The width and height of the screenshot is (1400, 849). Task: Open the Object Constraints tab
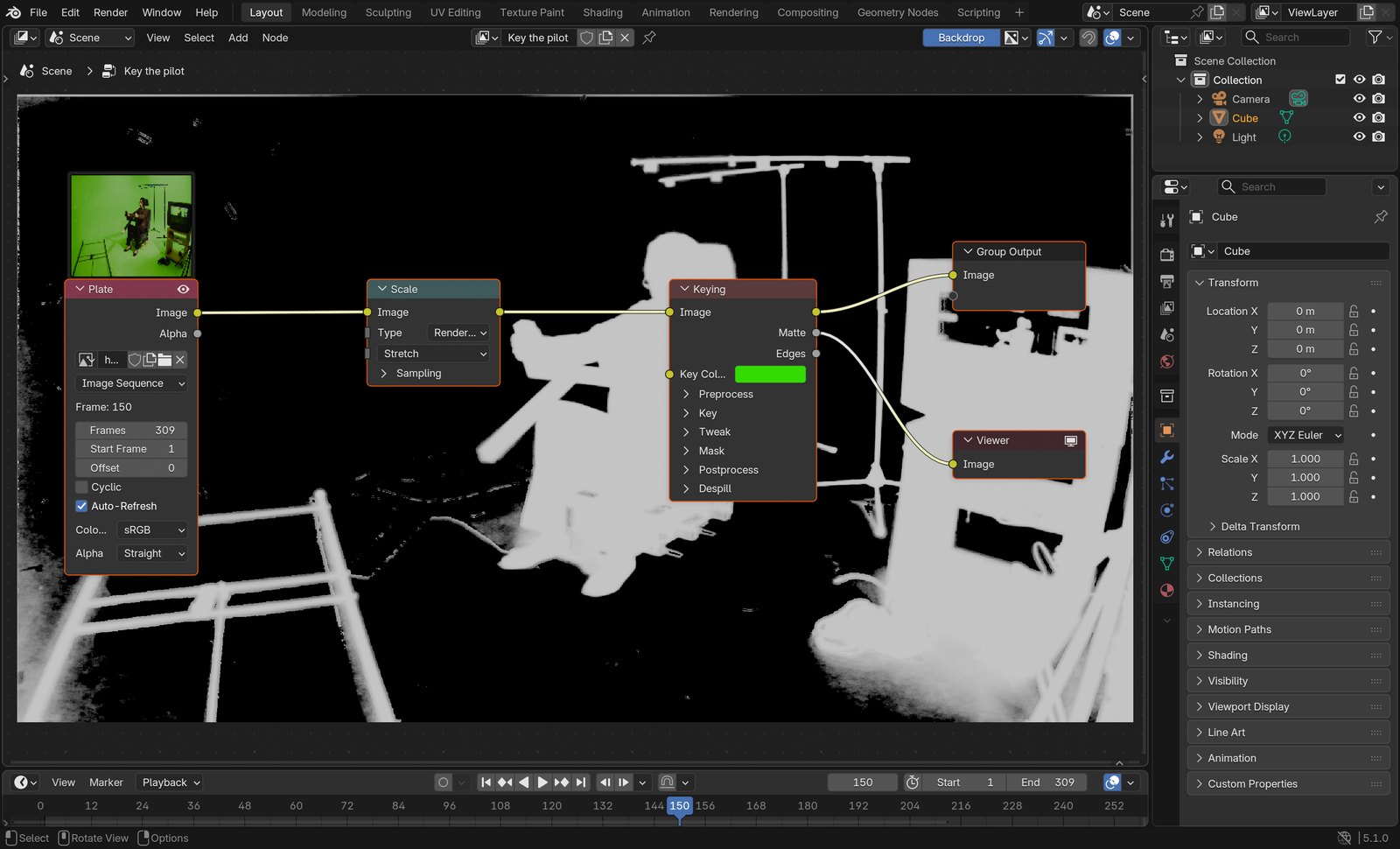(x=1166, y=537)
